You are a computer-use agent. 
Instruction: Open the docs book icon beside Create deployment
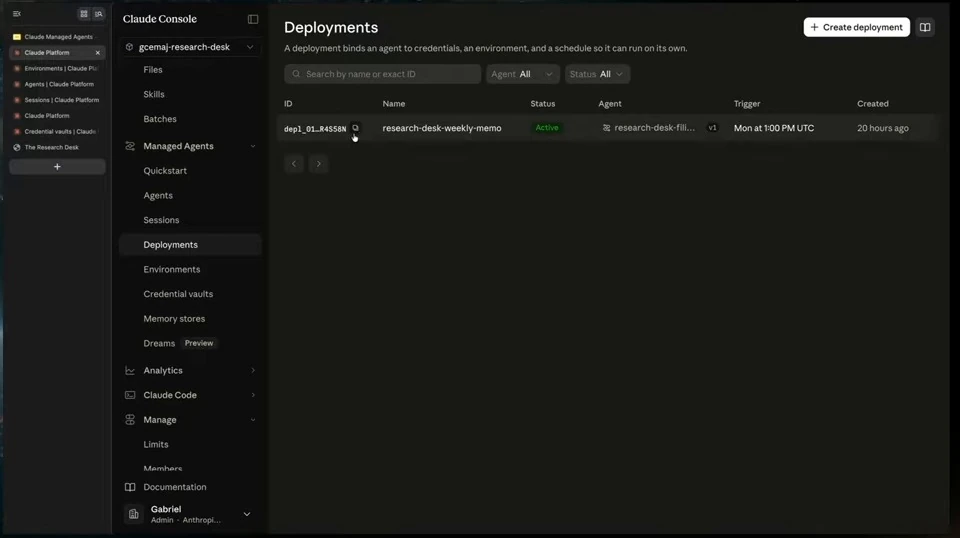click(925, 27)
